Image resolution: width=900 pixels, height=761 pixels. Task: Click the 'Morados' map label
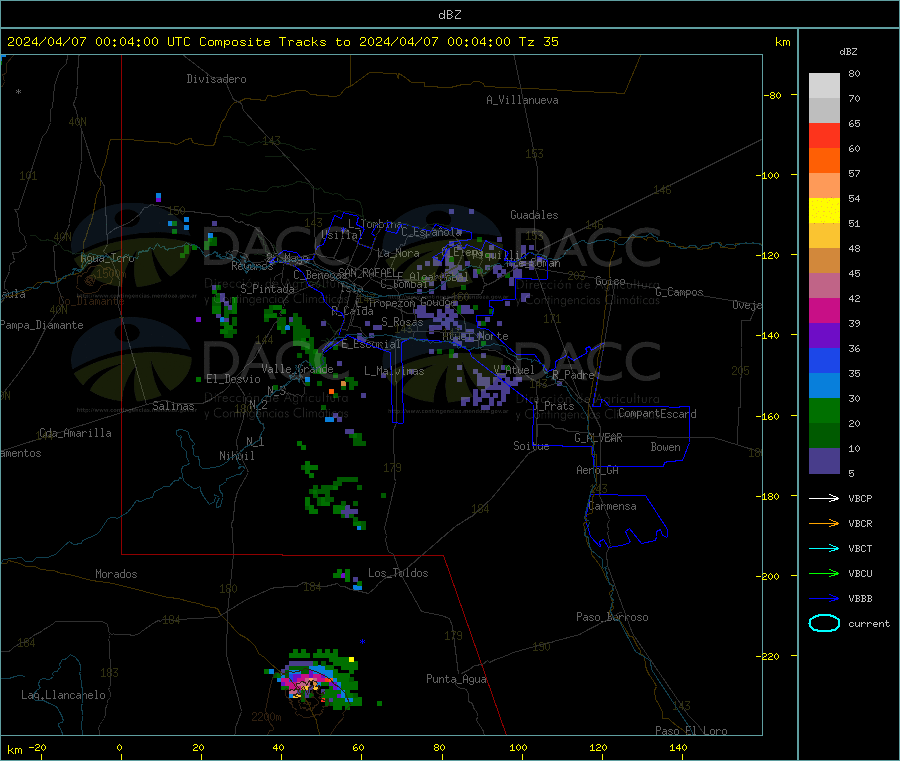tap(116, 574)
